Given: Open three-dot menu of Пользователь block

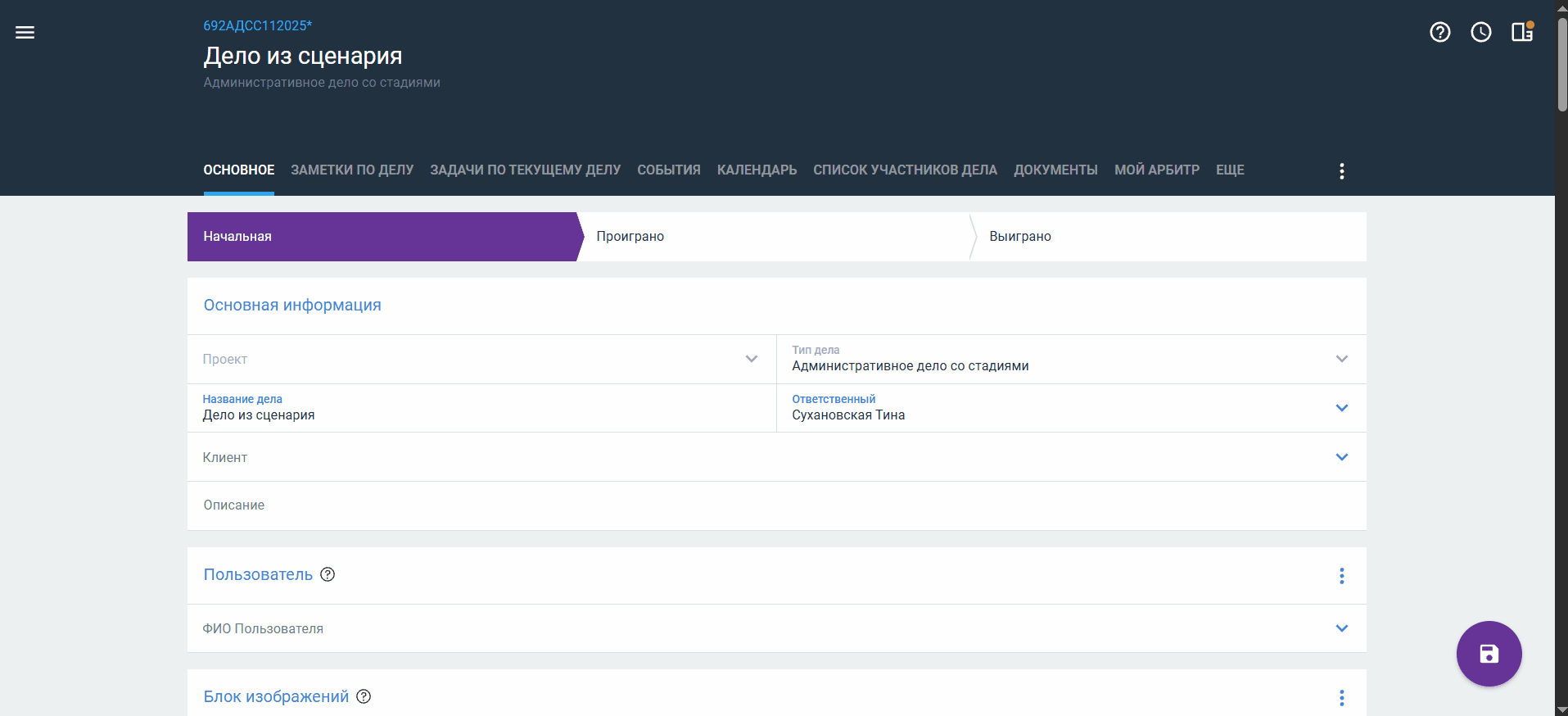Looking at the screenshot, I should pyautogui.click(x=1341, y=576).
